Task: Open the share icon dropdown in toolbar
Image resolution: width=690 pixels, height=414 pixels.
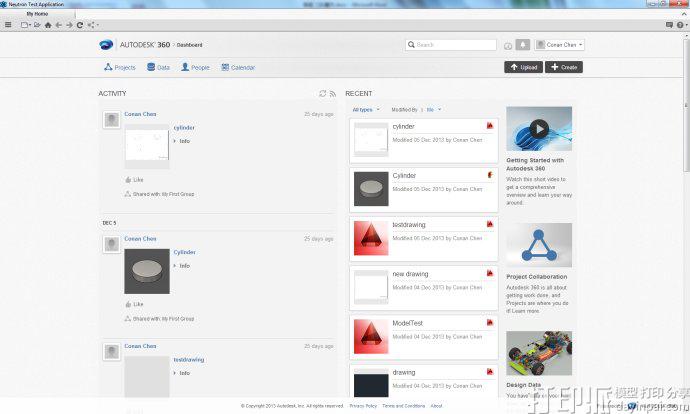Action: coord(92,25)
